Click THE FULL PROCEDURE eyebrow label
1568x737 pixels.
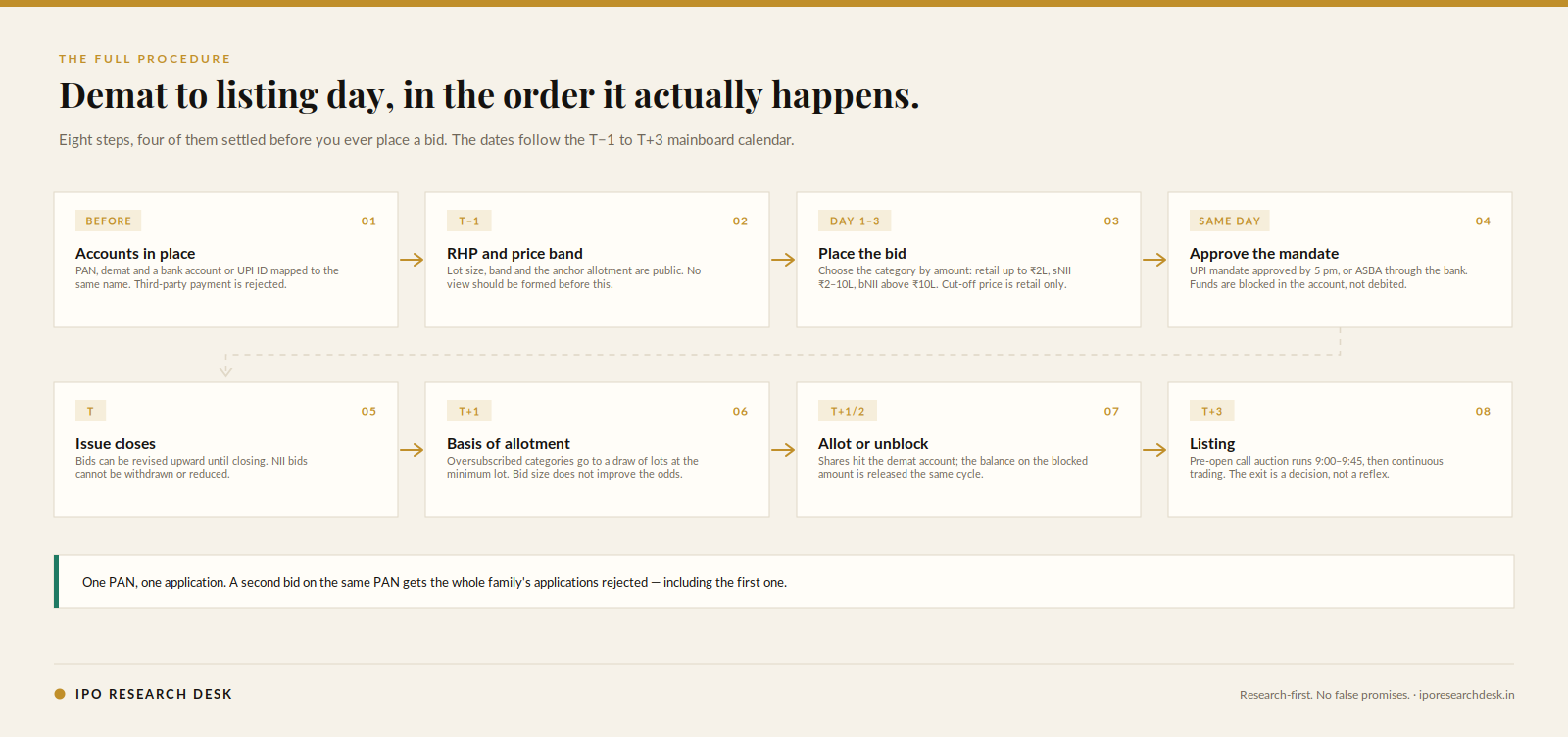[x=145, y=59]
